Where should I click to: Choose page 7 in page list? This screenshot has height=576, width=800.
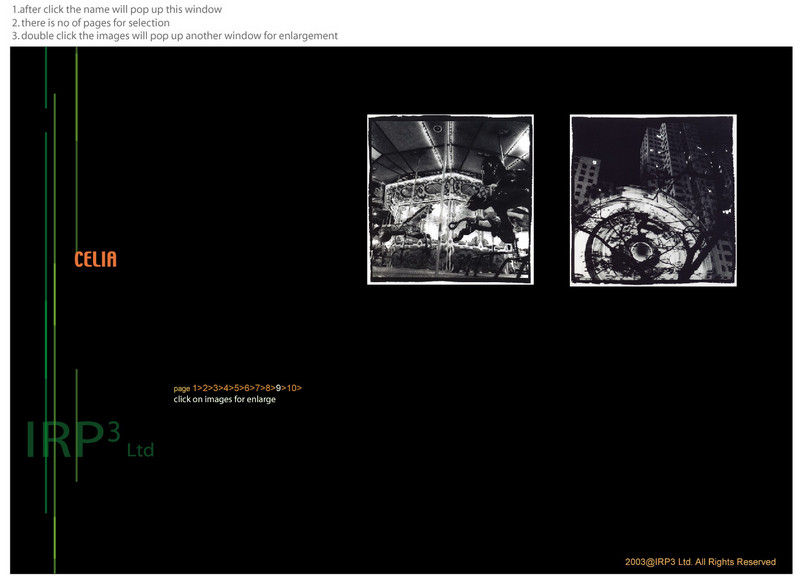[258, 388]
